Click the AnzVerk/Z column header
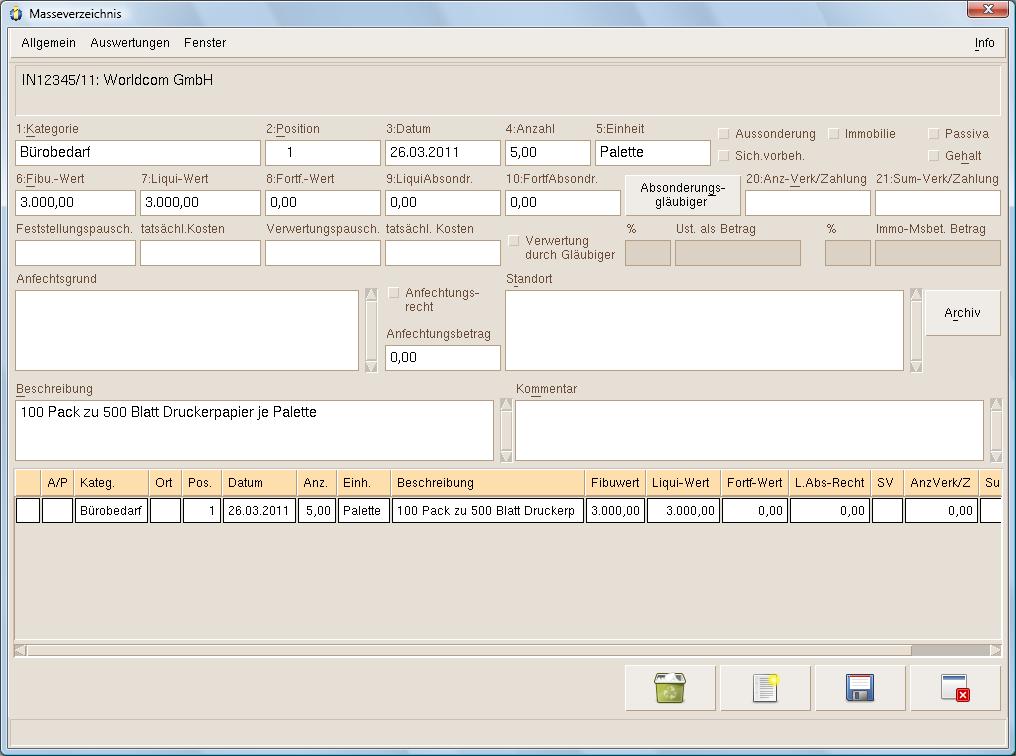 [x=941, y=483]
